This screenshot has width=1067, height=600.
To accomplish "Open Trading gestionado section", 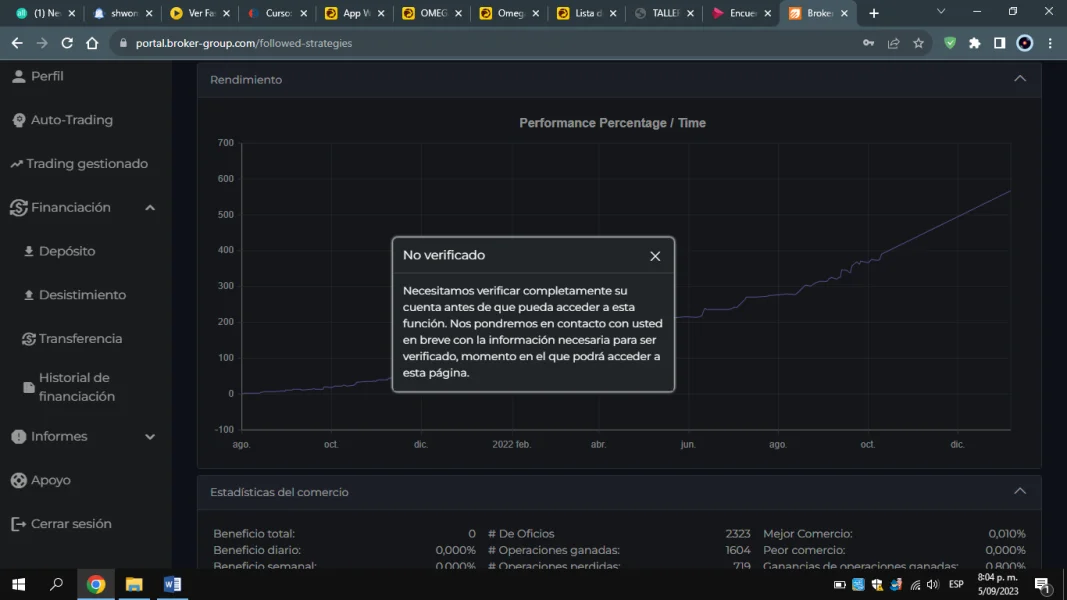I will pos(86,164).
